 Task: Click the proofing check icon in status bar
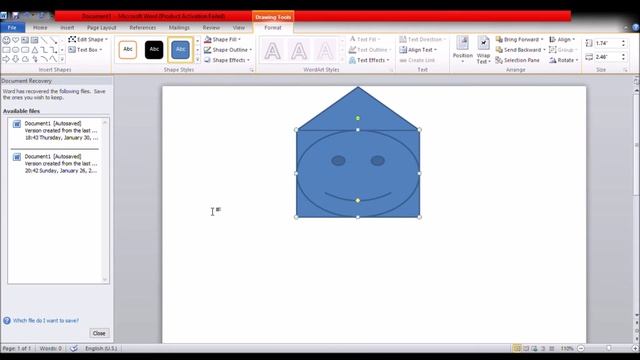(x=74, y=349)
